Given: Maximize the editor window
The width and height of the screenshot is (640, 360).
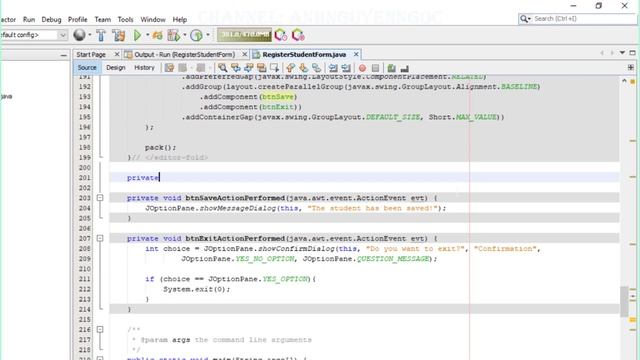Looking at the screenshot, I should (x=632, y=53).
